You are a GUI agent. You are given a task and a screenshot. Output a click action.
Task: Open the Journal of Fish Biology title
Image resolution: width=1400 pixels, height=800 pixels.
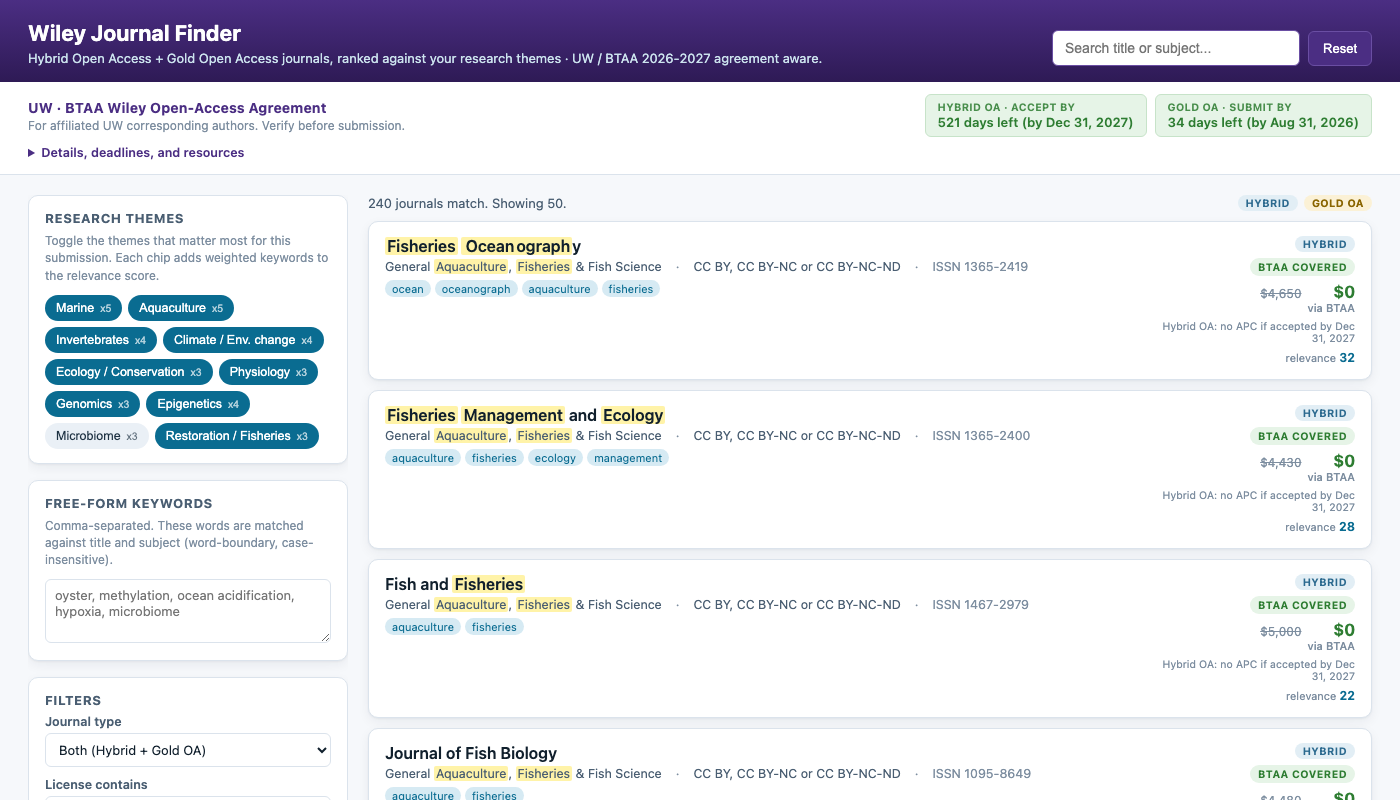[471, 753]
